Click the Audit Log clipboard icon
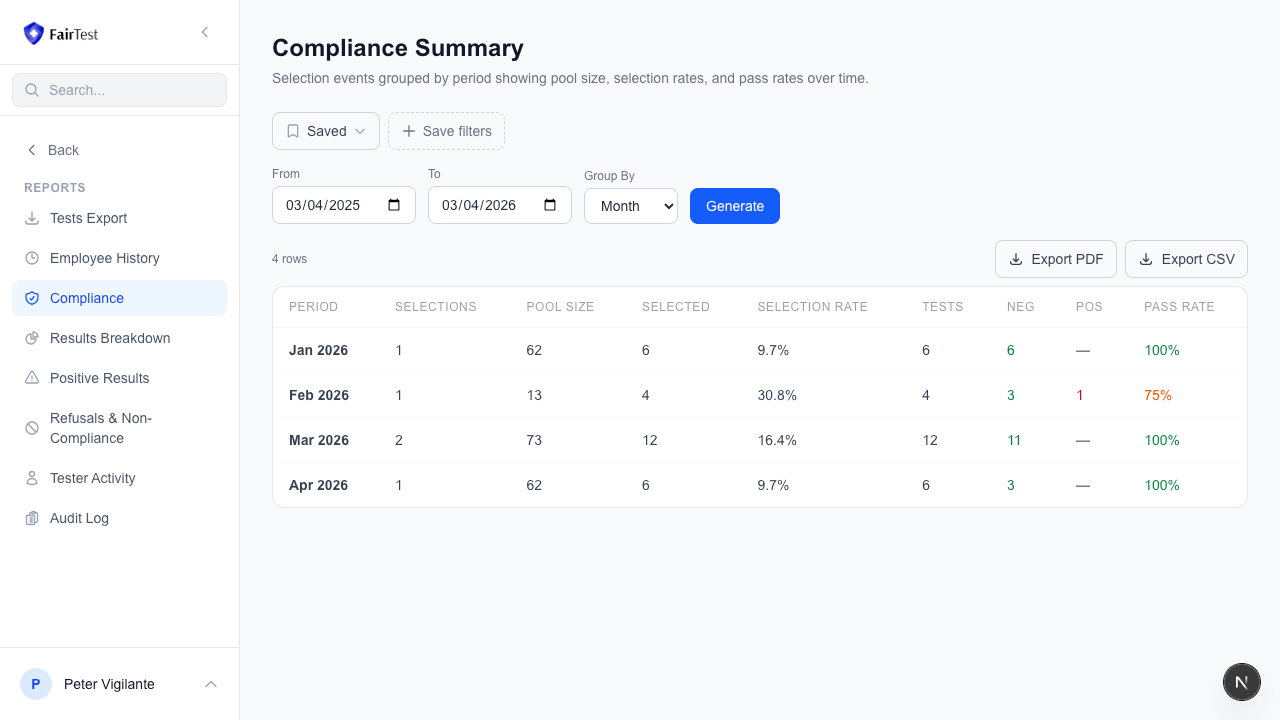 click(32, 518)
